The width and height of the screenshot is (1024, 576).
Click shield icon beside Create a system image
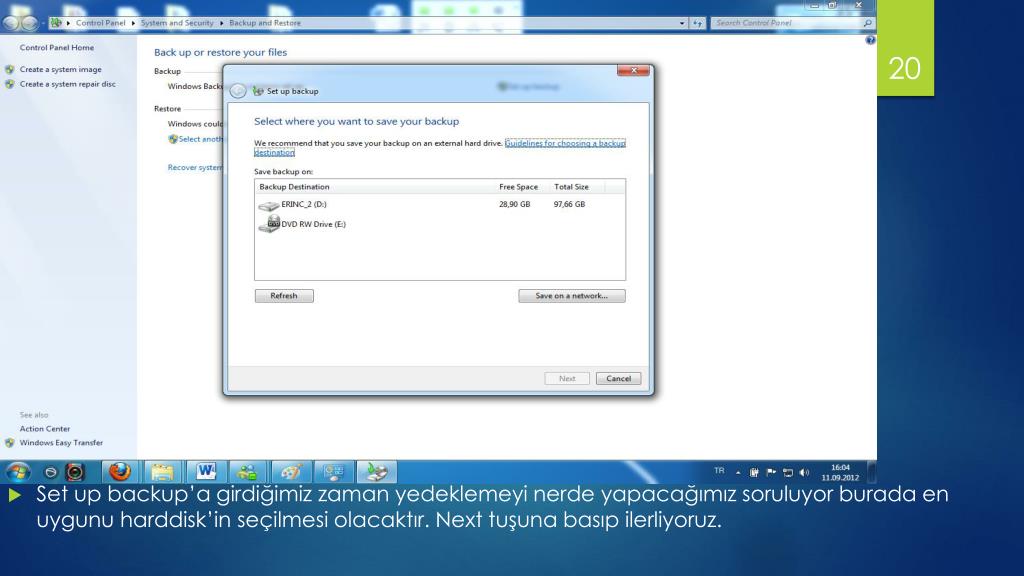(x=10, y=69)
